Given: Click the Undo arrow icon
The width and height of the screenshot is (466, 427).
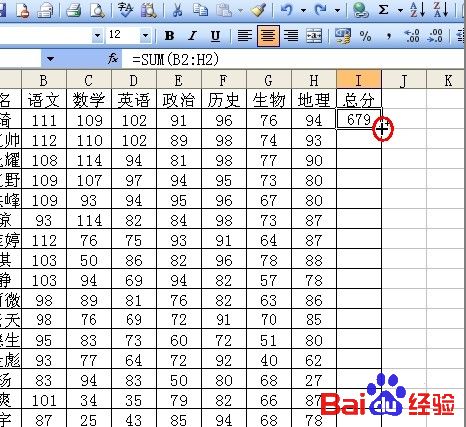Looking at the screenshot, I should (x=287, y=10).
